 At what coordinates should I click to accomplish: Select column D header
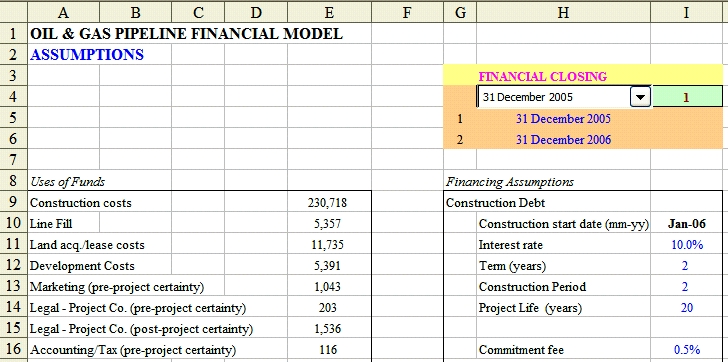pyautogui.click(x=256, y=13)
